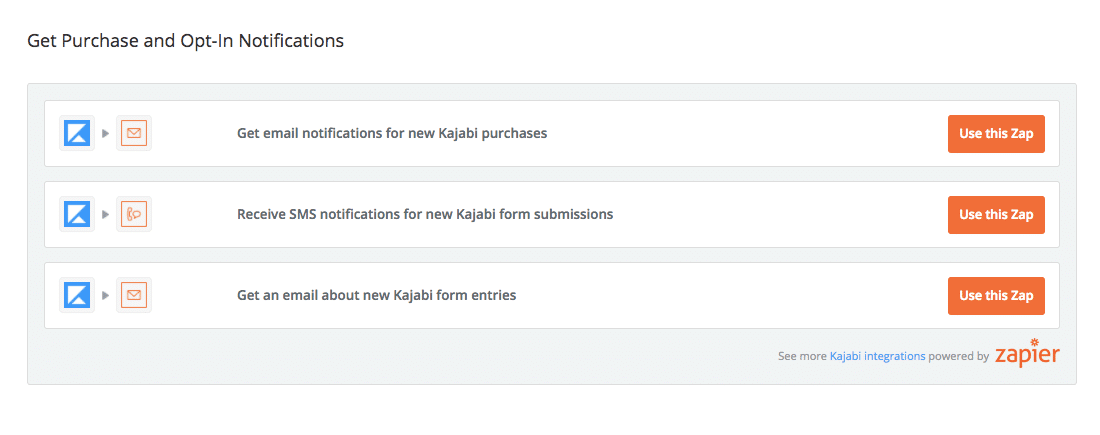1100x435 pixels.
Task: Click the arrow icon in the purchases Zap row
Action: point(105,133)
